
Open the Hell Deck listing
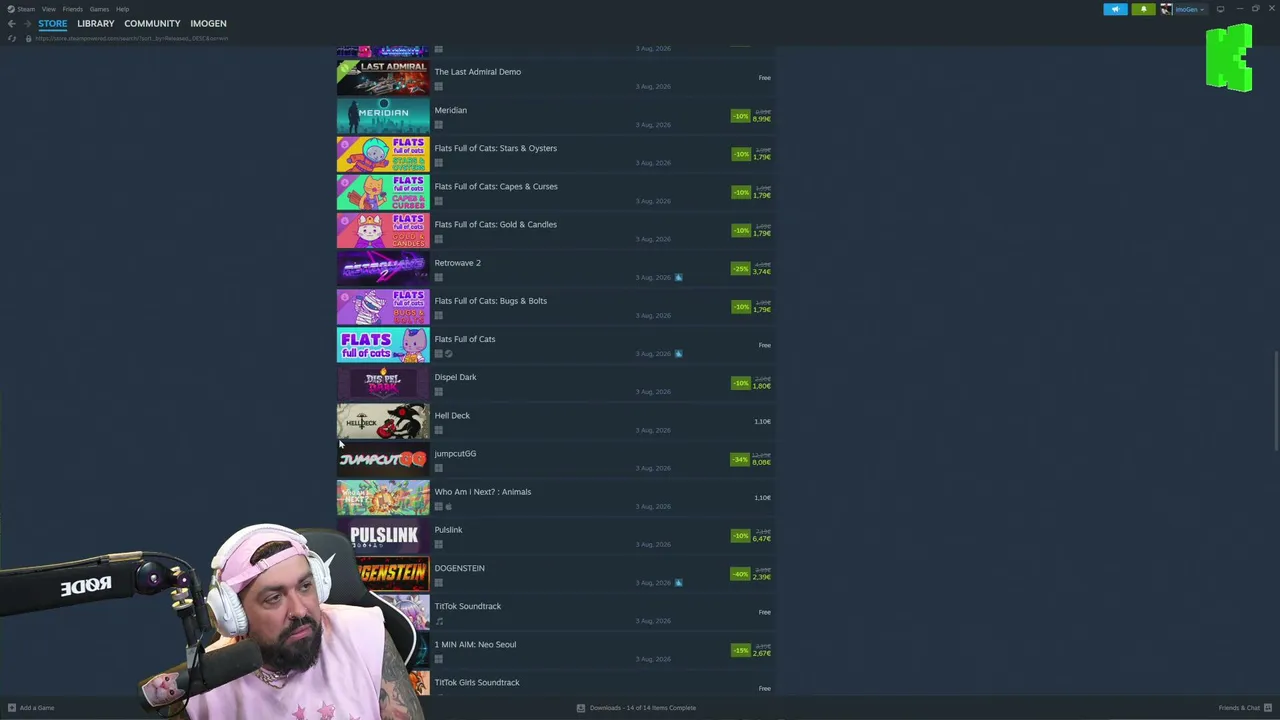click(x=555, y=421)
